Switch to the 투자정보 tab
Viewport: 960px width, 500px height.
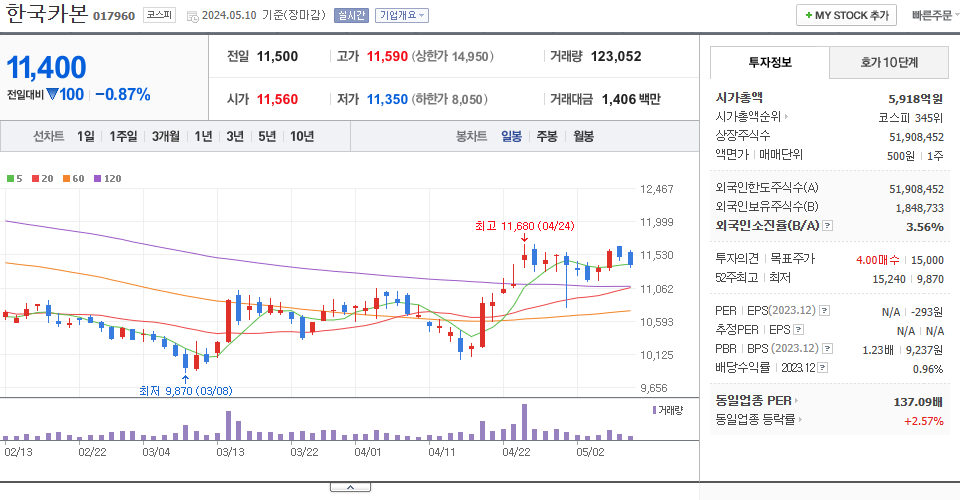770,62
